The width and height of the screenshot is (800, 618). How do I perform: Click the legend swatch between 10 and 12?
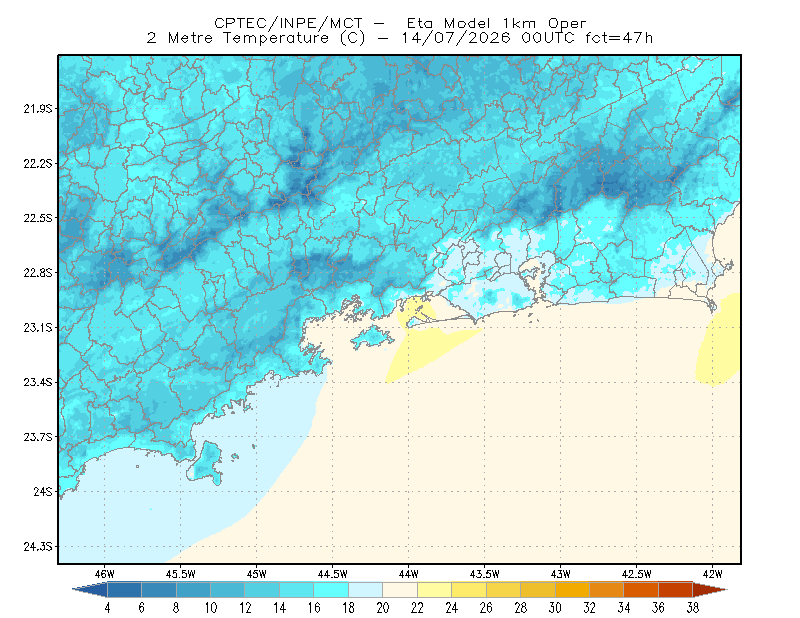(228, 590)
